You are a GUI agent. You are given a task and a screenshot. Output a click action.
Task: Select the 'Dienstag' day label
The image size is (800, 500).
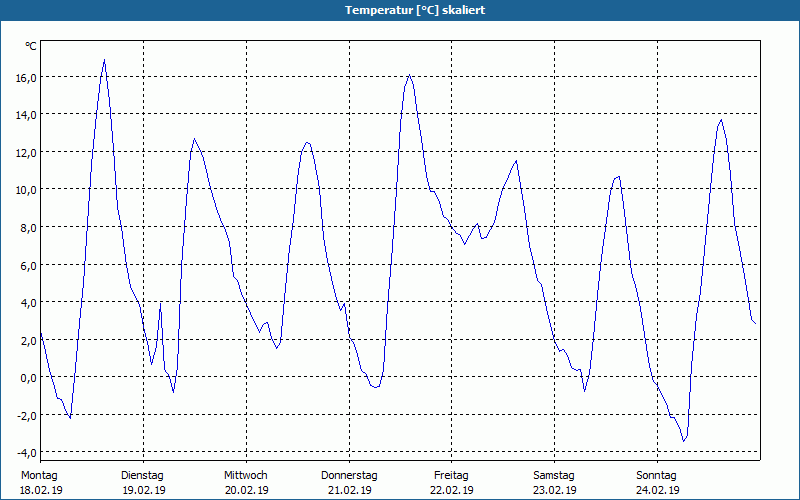(x=142, y=476)
